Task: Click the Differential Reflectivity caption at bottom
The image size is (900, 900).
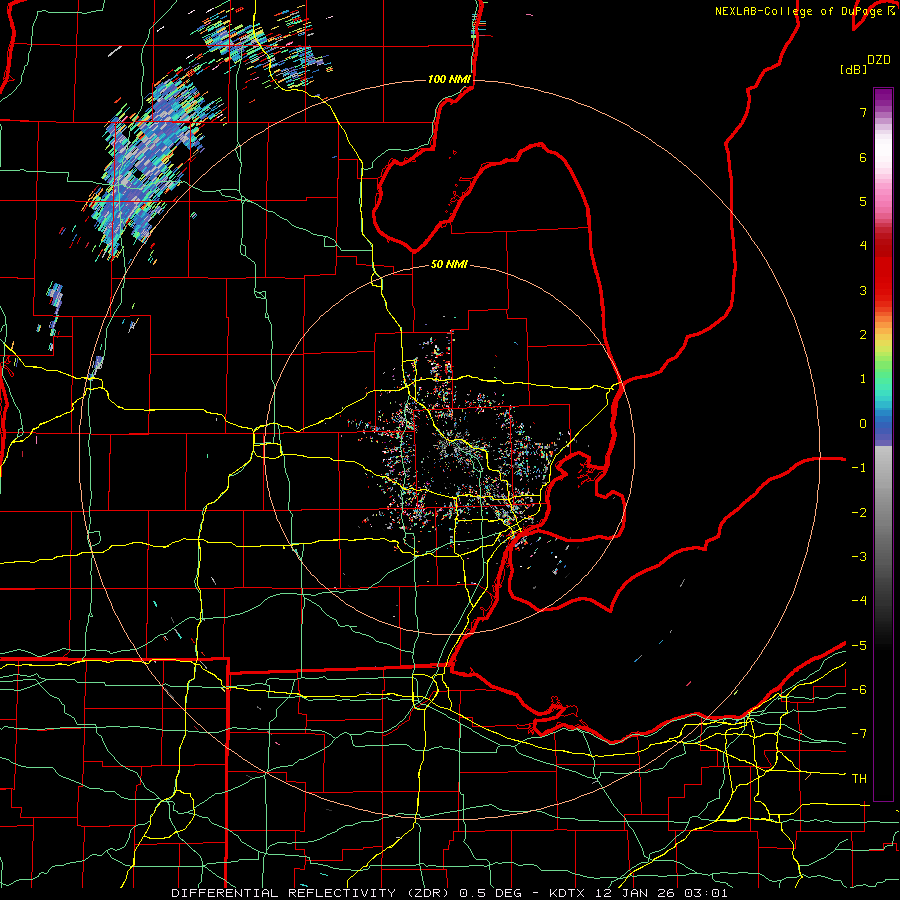Action: pos(449,893)
